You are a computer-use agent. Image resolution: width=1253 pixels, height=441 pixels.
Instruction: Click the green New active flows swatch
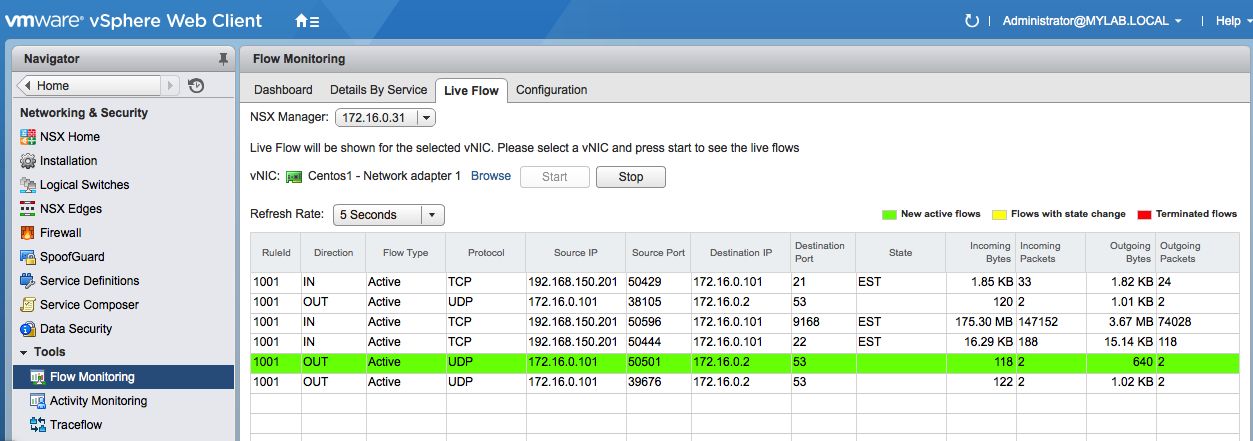[x=887, y=214]
